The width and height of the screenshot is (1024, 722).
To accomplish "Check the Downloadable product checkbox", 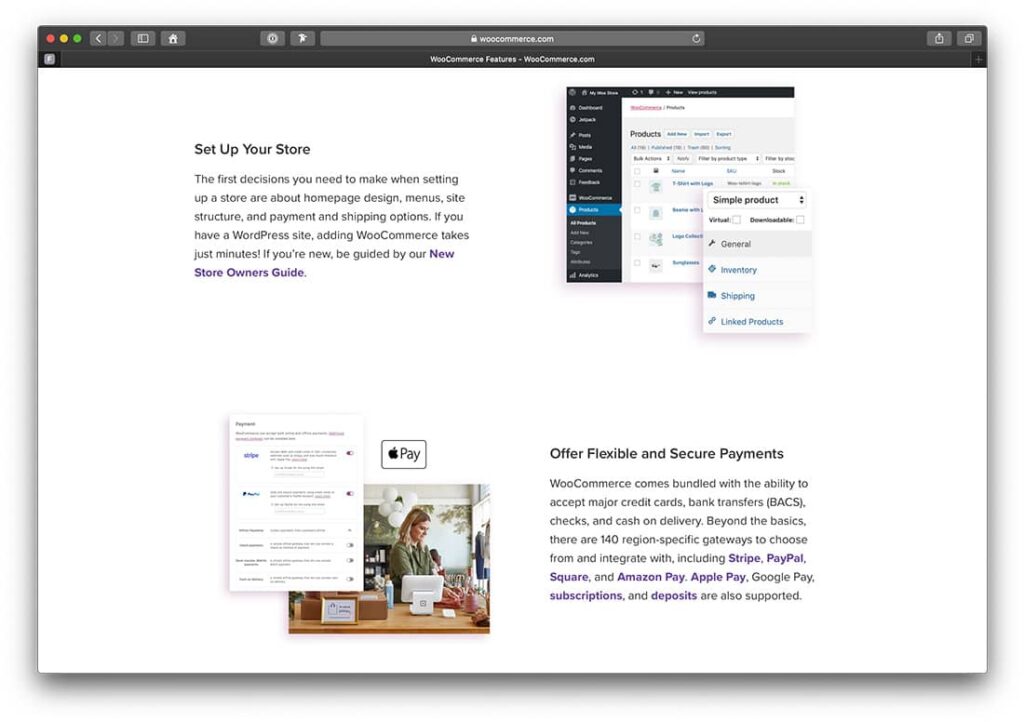I will [x=800, y=220].
